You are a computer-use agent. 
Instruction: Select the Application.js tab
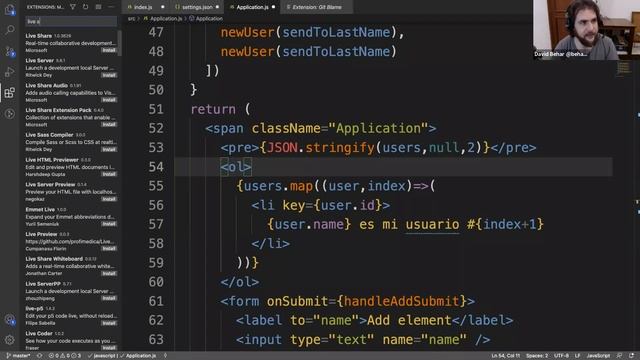(251, 7)
